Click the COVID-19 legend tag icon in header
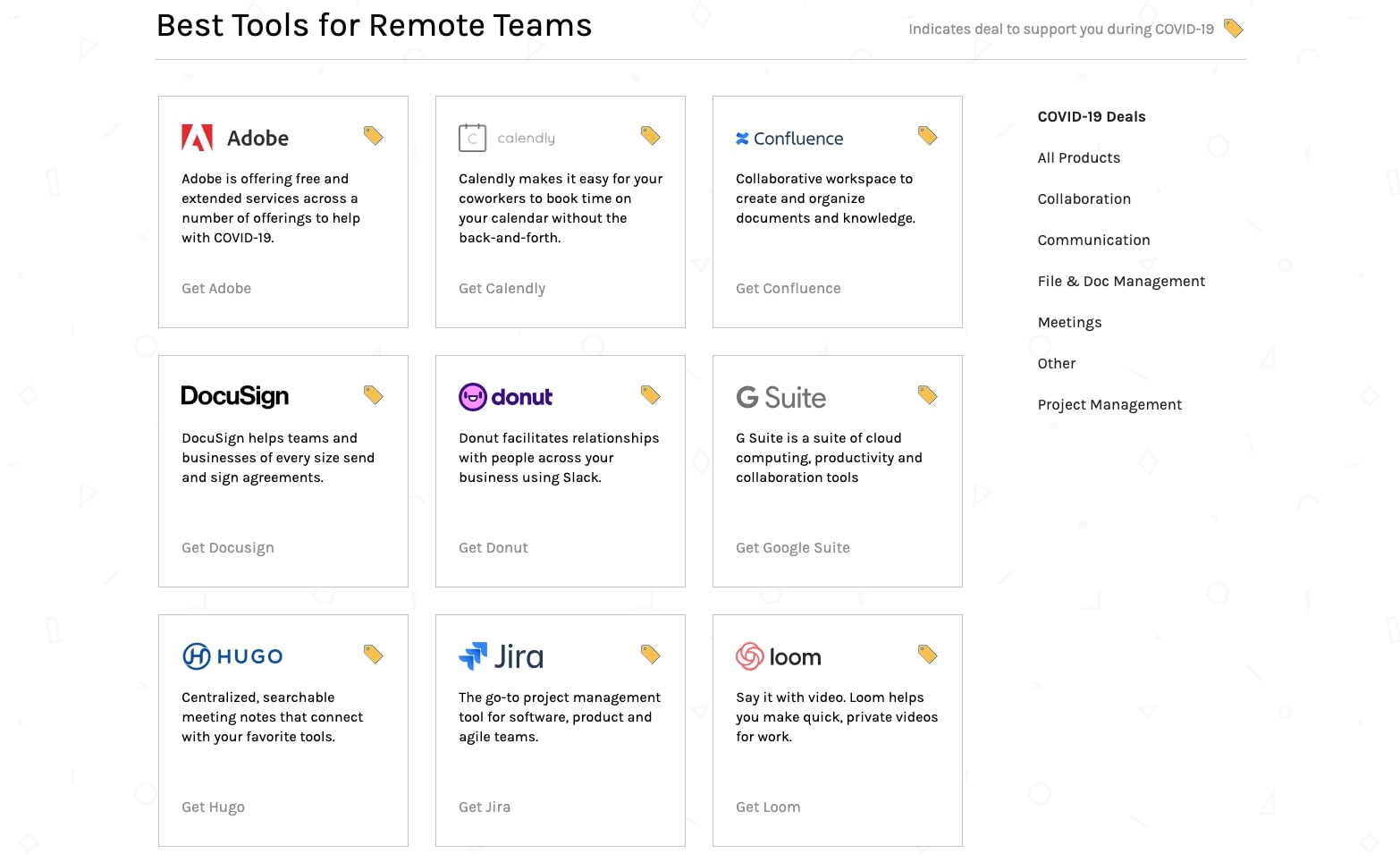 1234,29
